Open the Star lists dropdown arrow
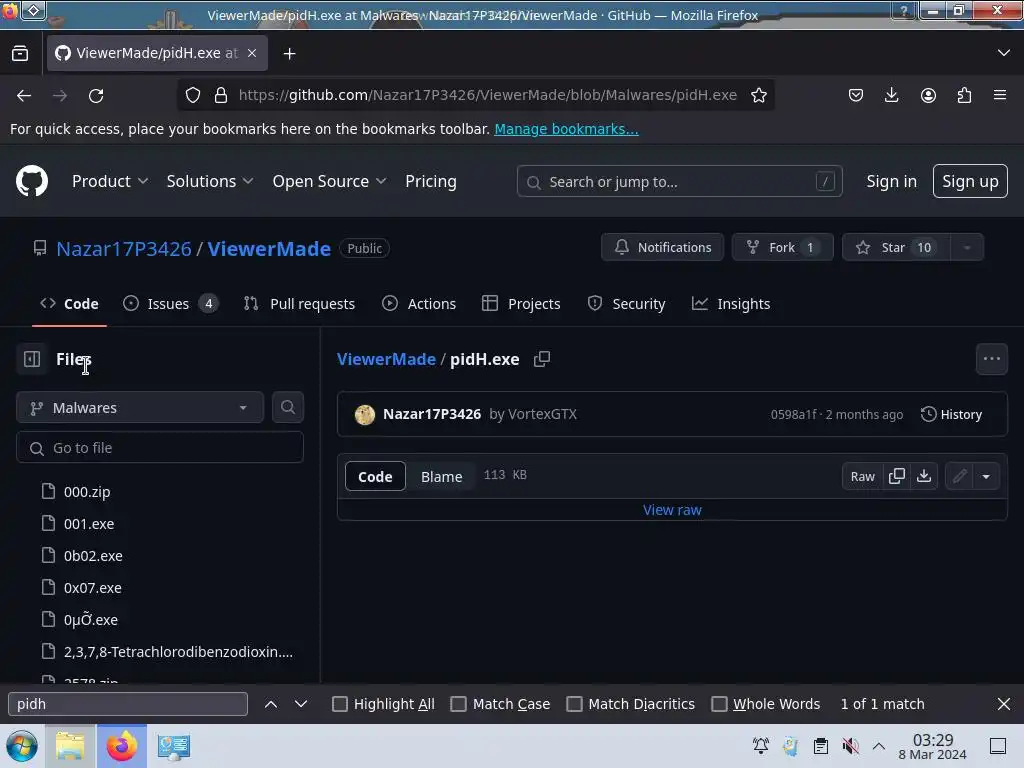 [x=967, y=248]
